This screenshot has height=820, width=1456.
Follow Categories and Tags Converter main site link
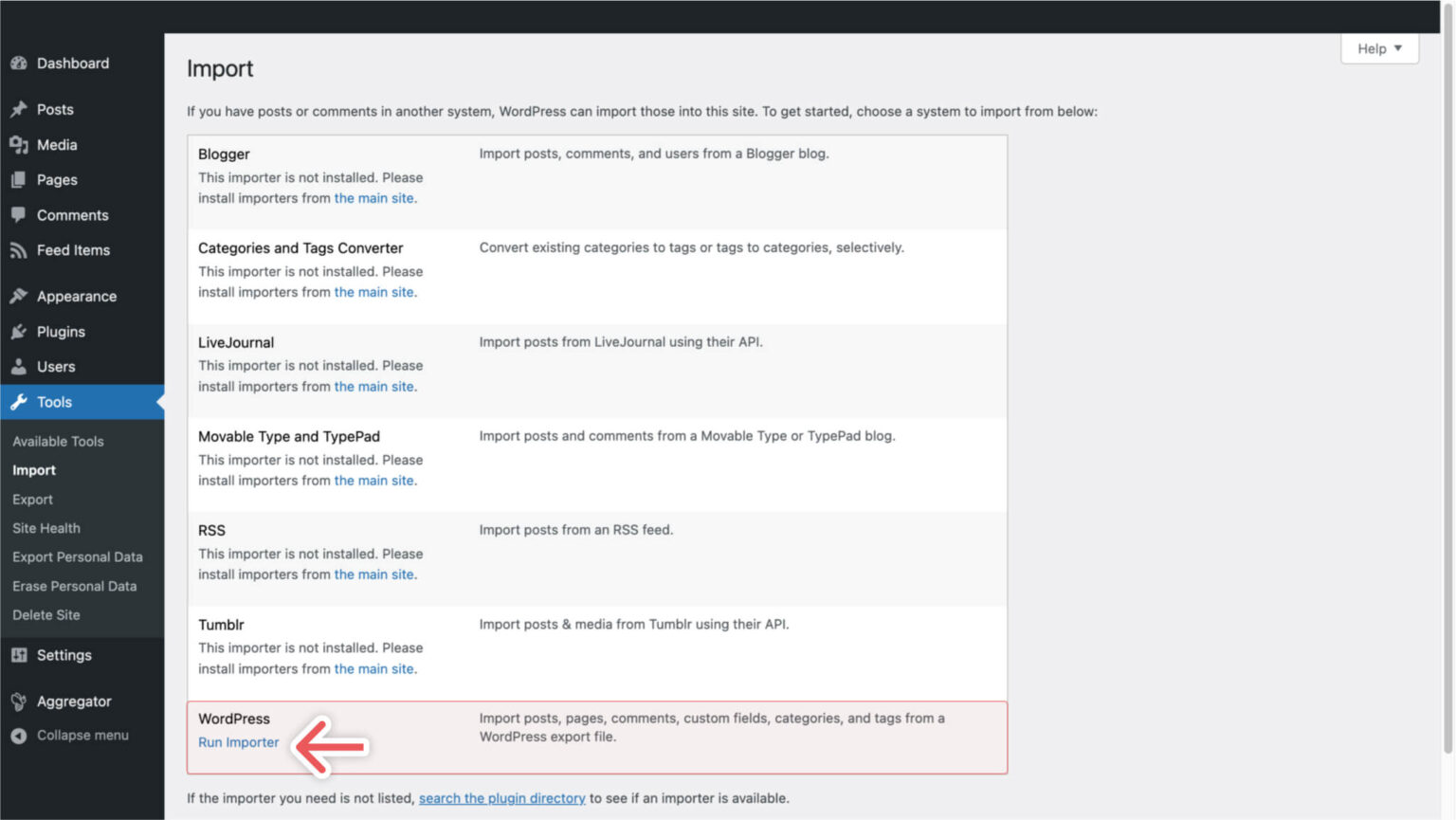(374, 292)
